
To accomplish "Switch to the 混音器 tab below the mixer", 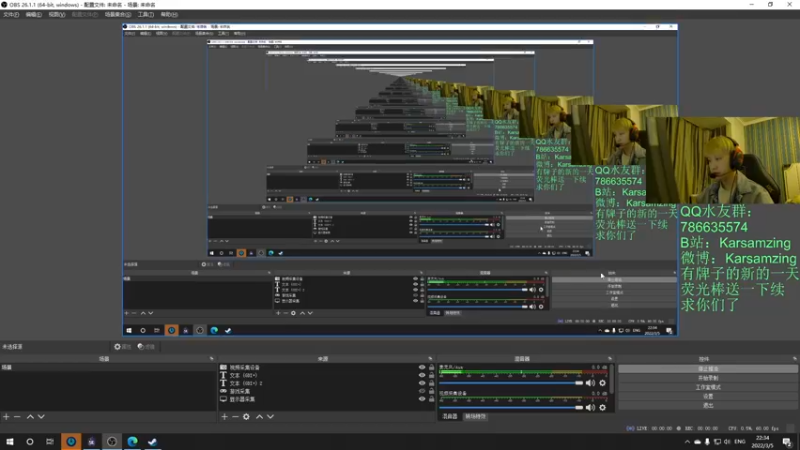I will click(449, 417).
